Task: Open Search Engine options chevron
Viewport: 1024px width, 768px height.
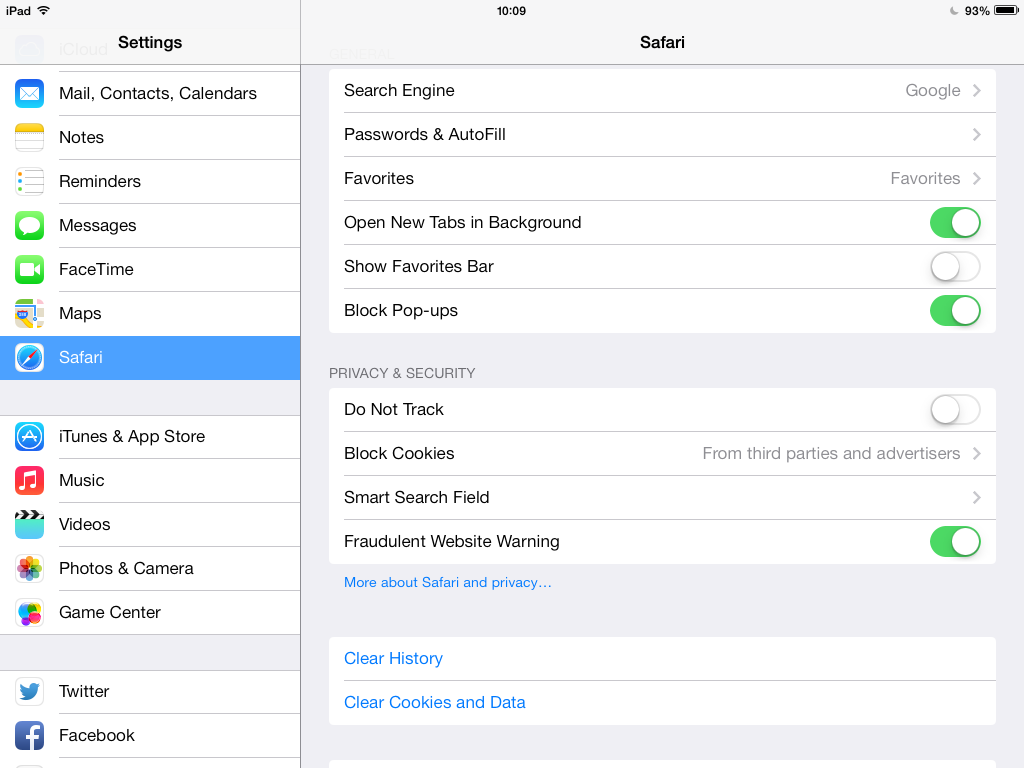Action: coord(976,90)
